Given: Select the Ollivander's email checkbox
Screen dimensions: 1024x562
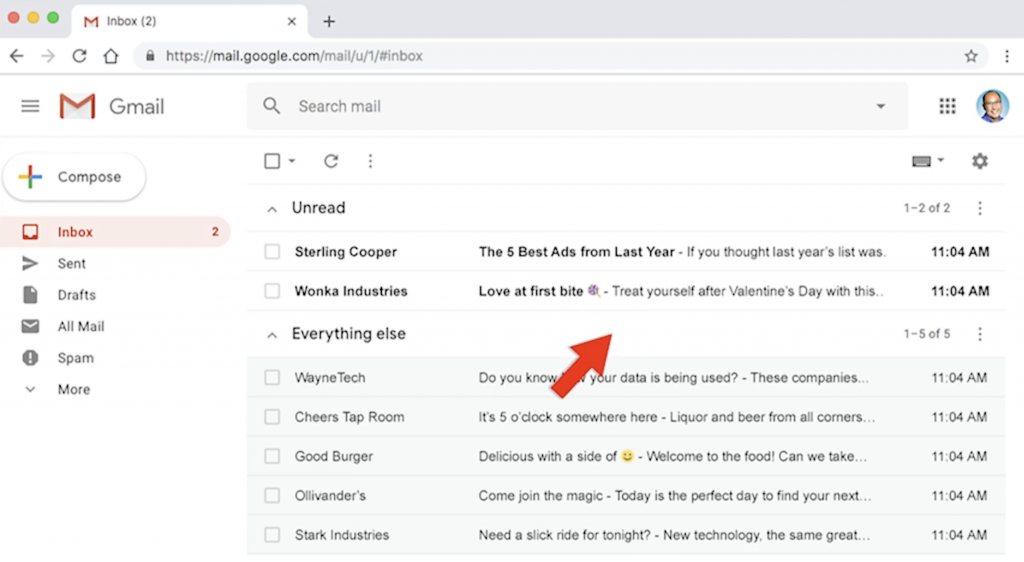Looking at the screenshot, I should [x=272, y=495].
